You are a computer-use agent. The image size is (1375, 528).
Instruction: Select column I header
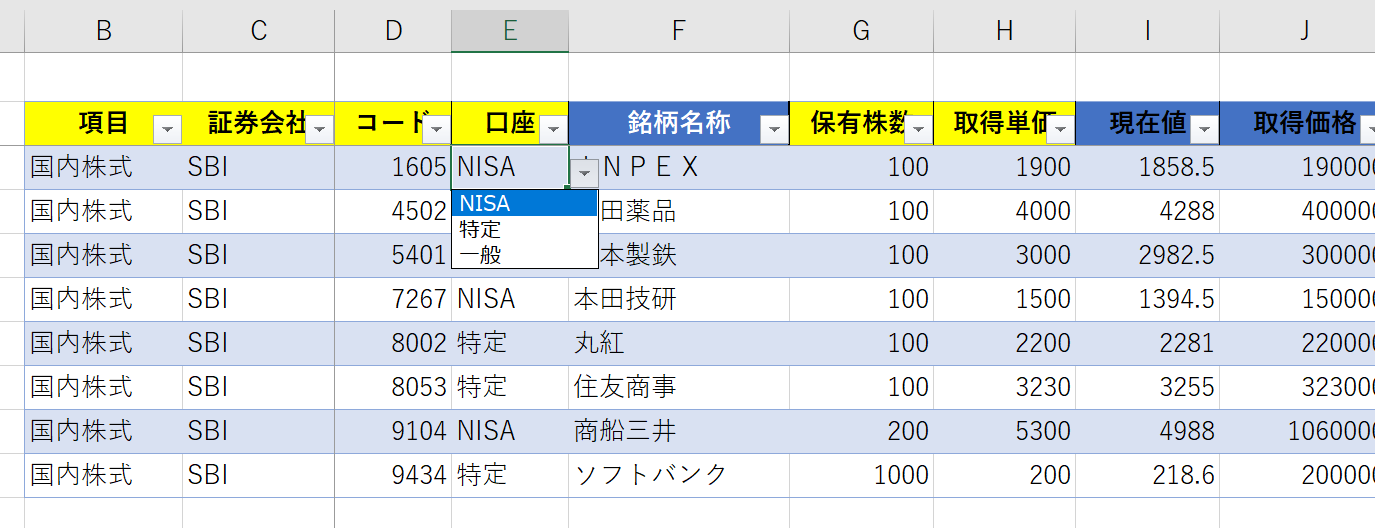pyautogui.click(x=1148, y=31)
